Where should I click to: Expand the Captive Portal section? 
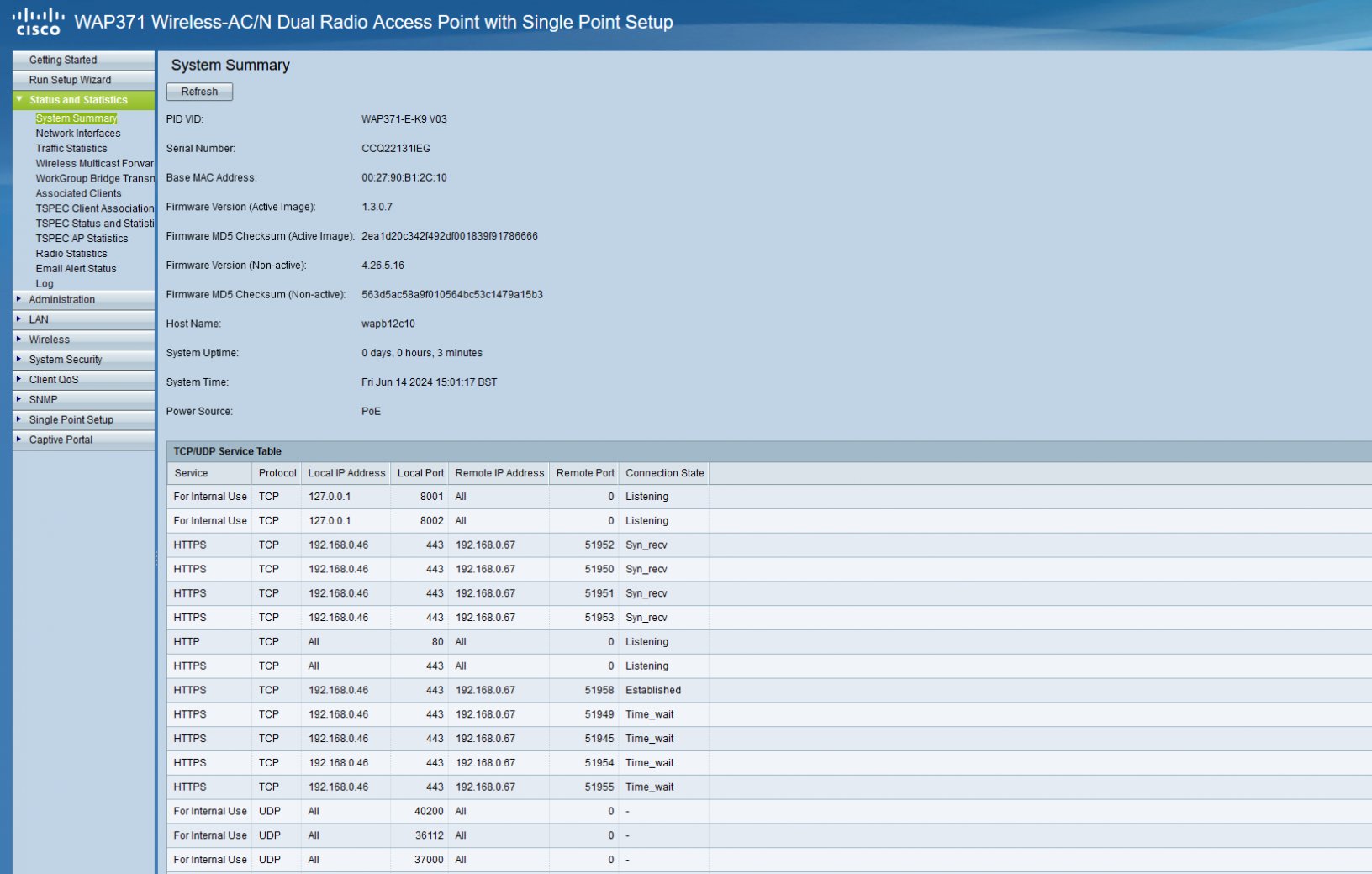click(x=61, y=440)
